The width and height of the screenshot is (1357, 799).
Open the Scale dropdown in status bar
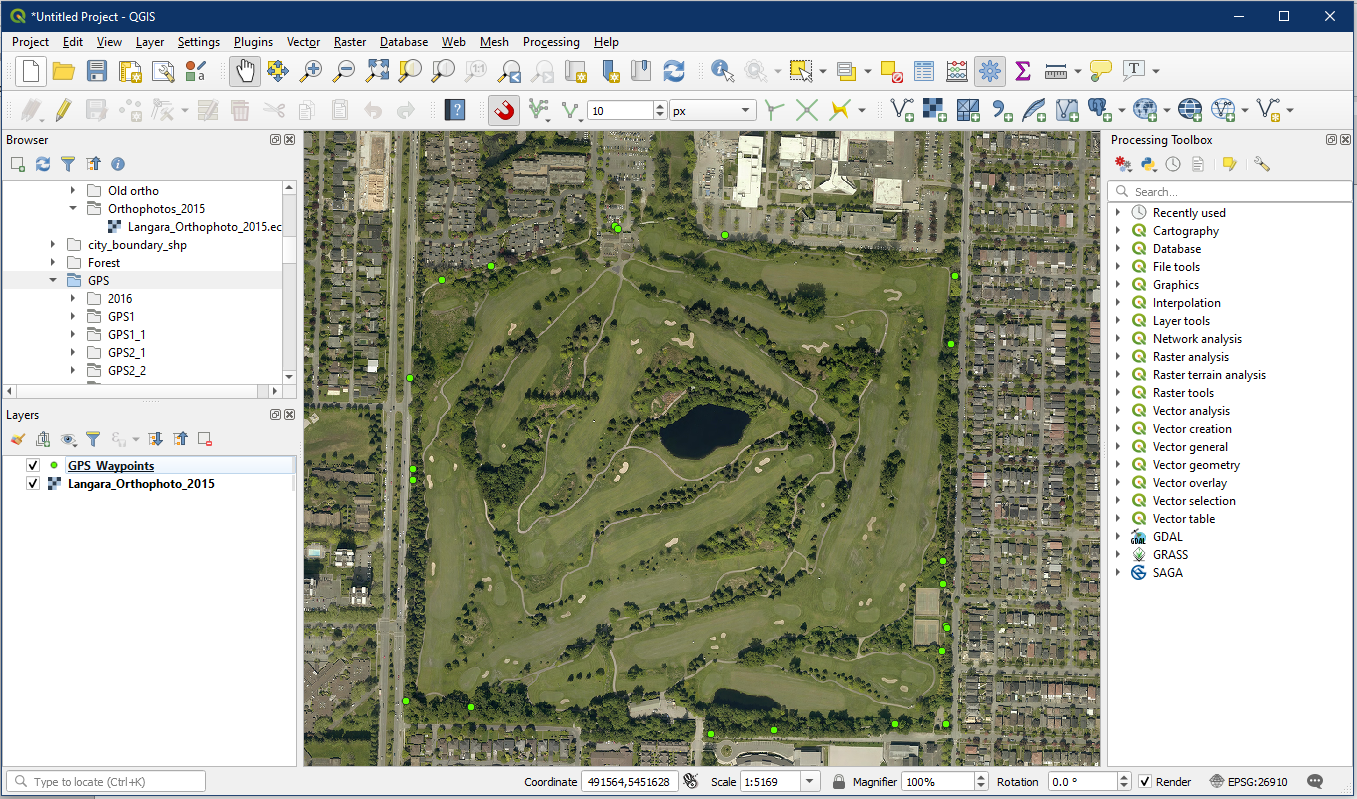(810, 782)
